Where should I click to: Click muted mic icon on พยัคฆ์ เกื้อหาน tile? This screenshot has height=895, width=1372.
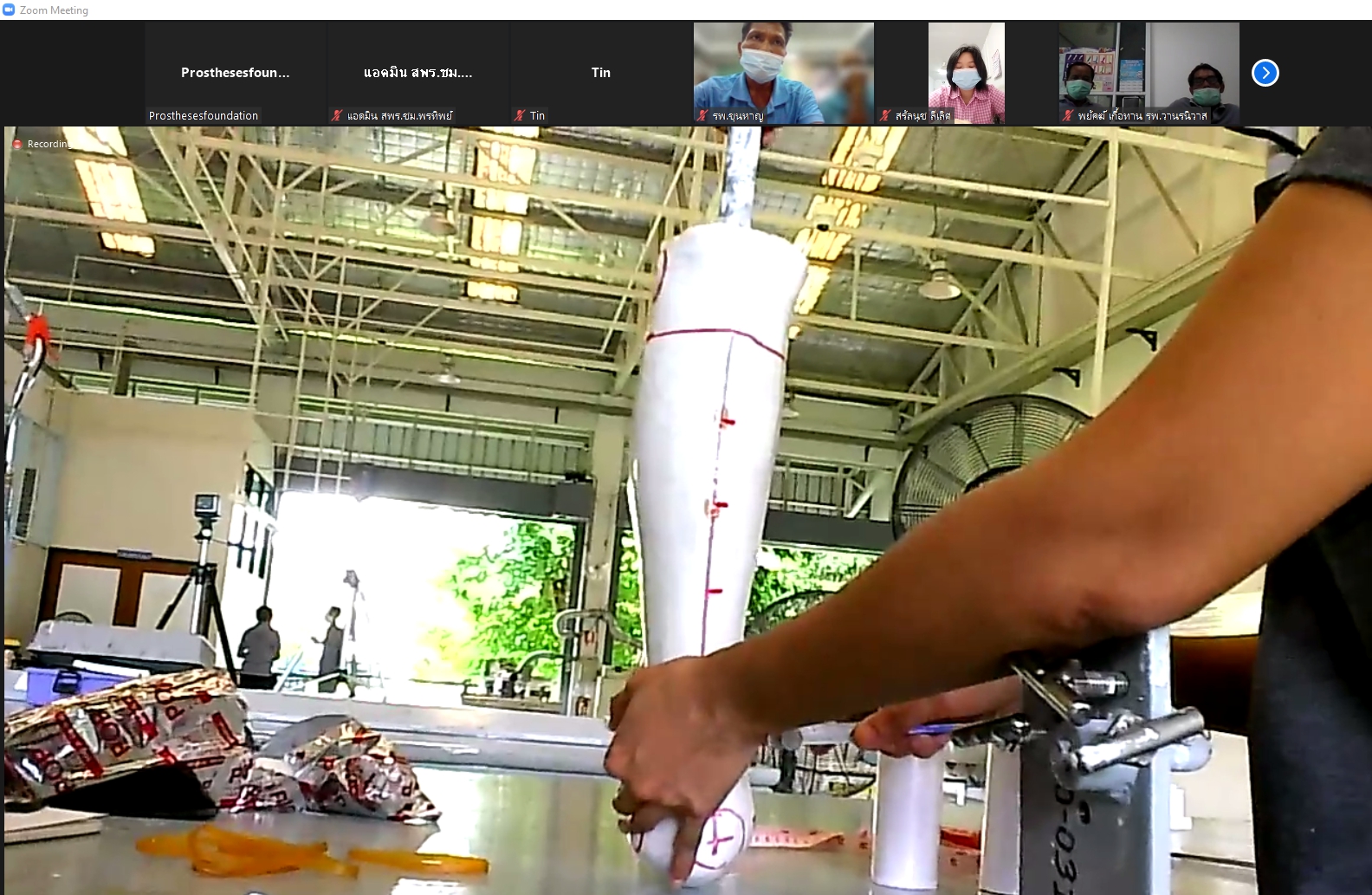point(1068,115)
